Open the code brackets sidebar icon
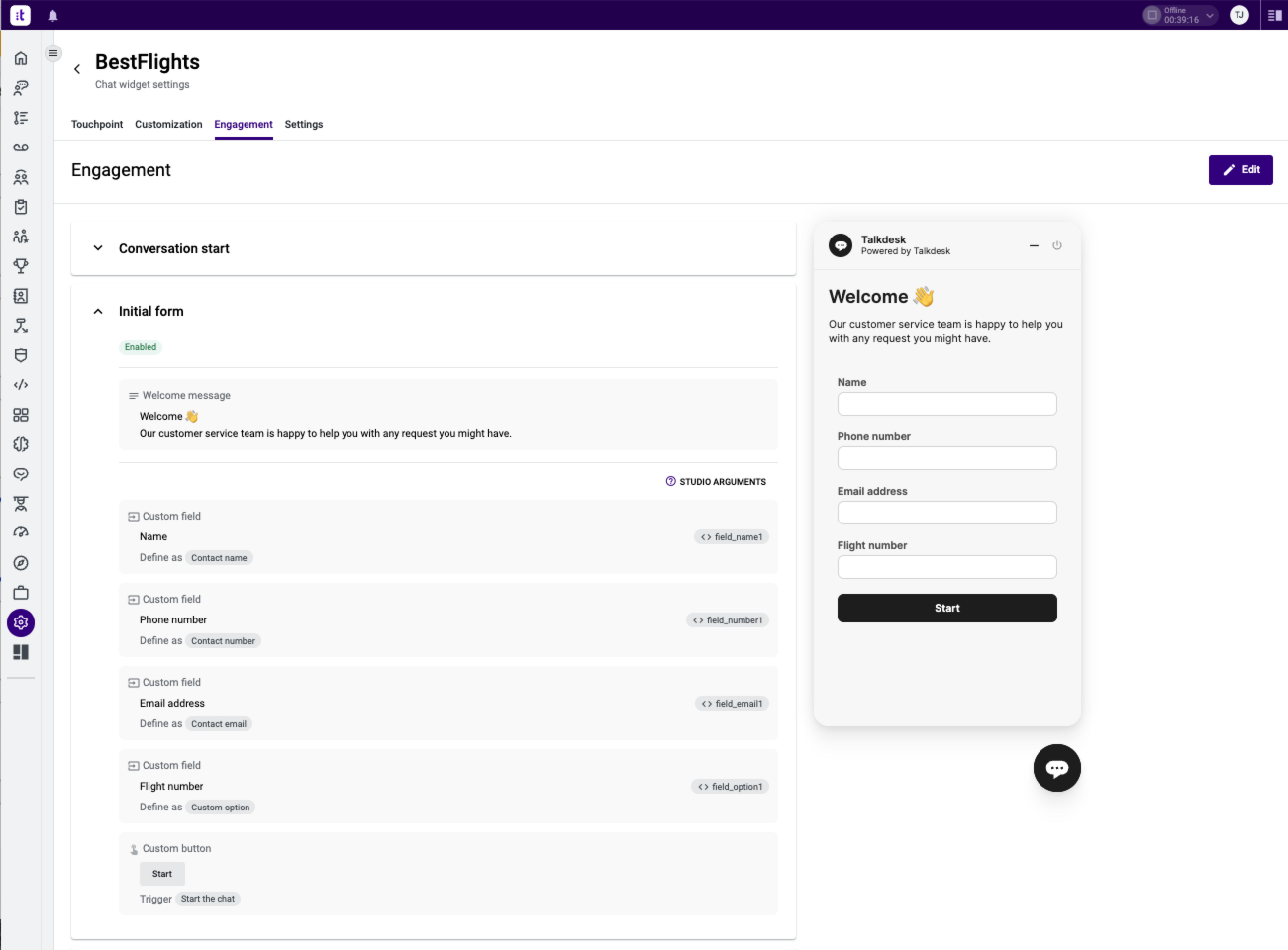 coord(21,385)
